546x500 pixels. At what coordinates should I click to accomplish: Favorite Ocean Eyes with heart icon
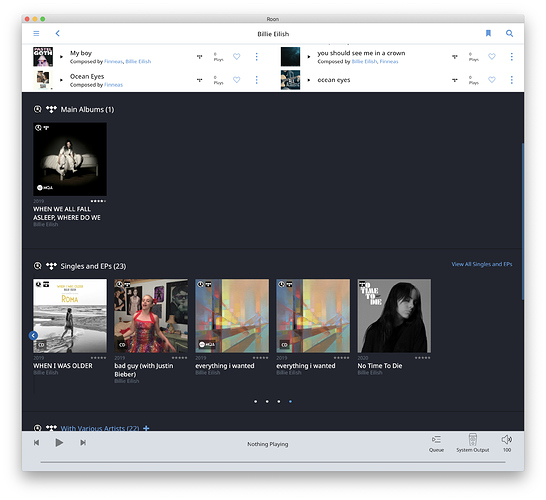(236, 80)
